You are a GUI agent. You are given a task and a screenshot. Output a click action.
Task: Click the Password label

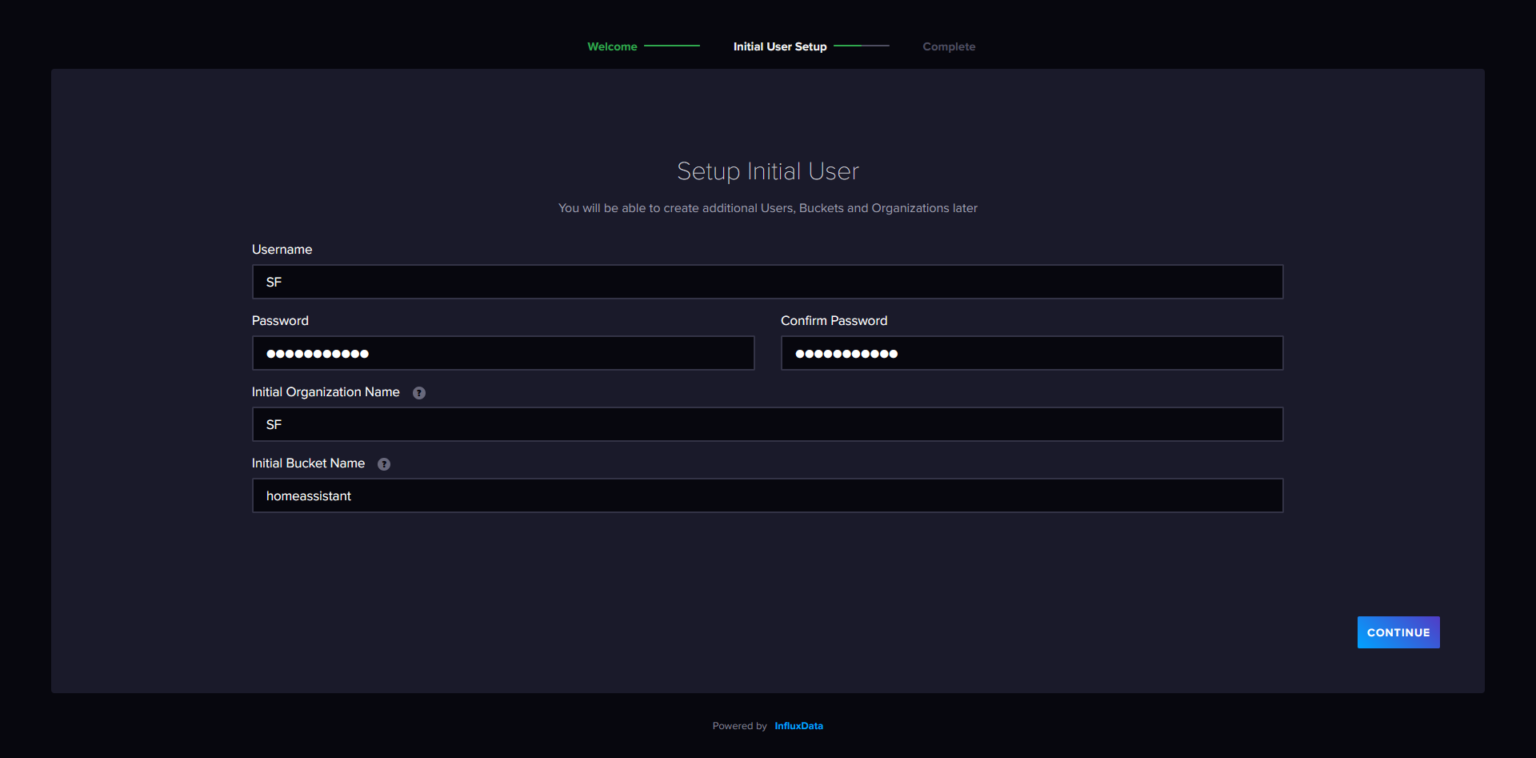[x=280, y=320]
